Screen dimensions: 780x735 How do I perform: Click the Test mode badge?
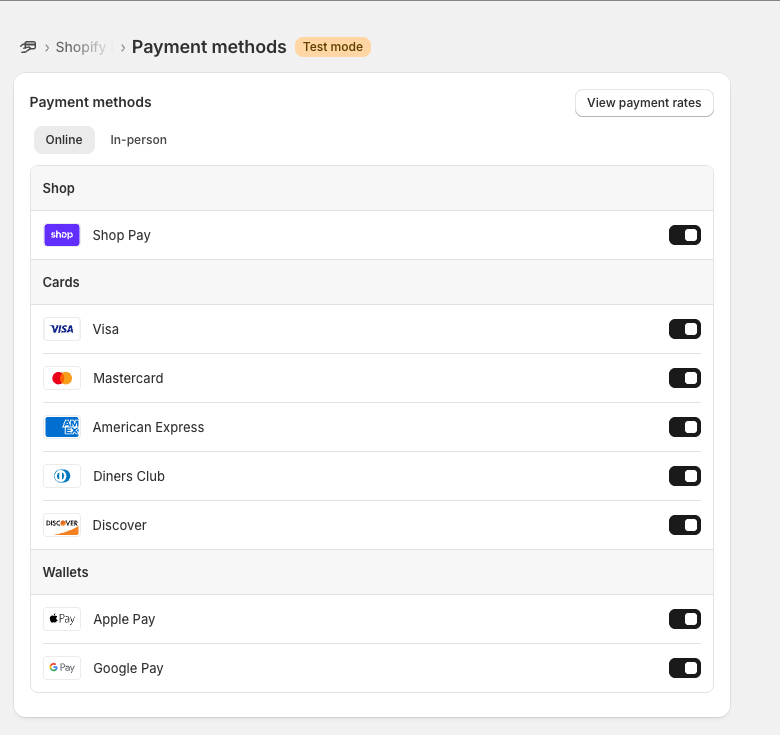coord(332,47)
